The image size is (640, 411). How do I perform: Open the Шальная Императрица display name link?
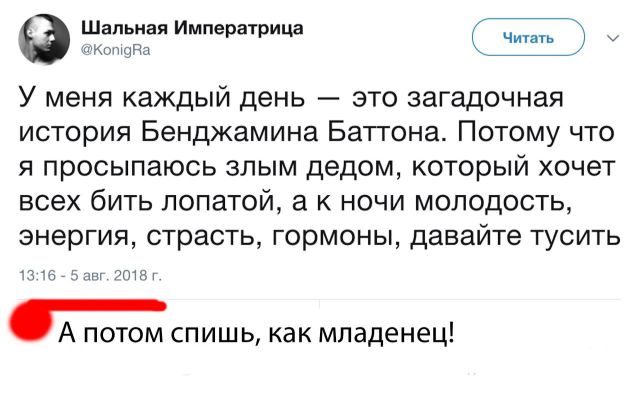193,28
